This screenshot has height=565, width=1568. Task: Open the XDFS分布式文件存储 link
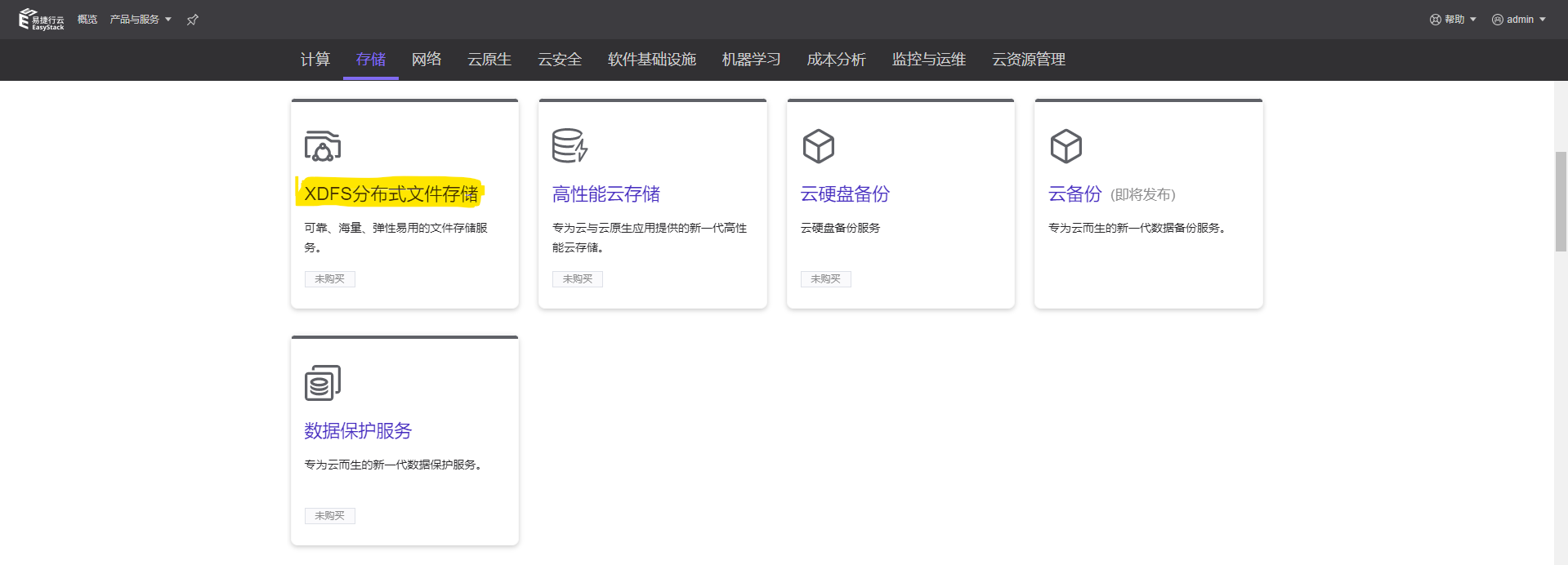(x=391, y=194)
